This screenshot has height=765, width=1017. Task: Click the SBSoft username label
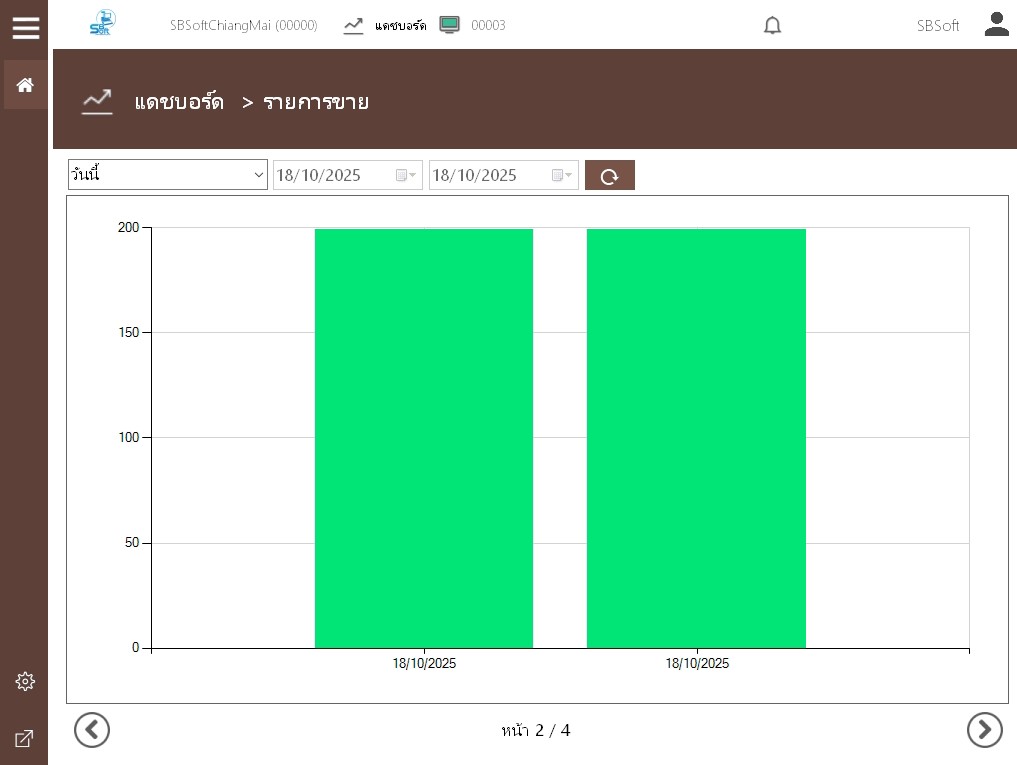pos(937,26)
